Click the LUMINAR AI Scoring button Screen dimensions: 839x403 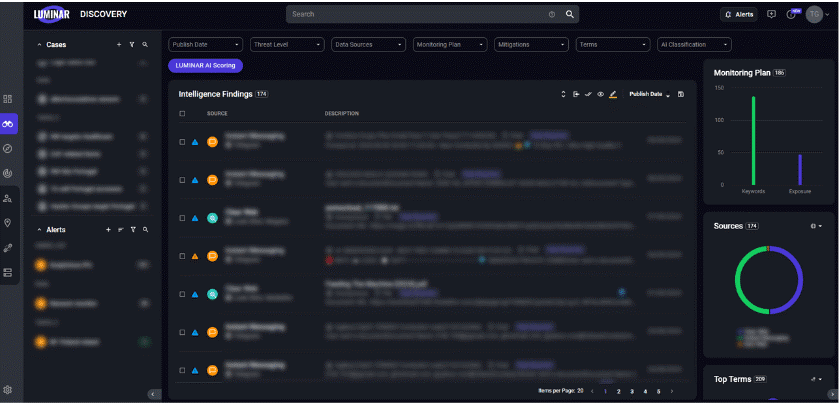tap(205, 65)
